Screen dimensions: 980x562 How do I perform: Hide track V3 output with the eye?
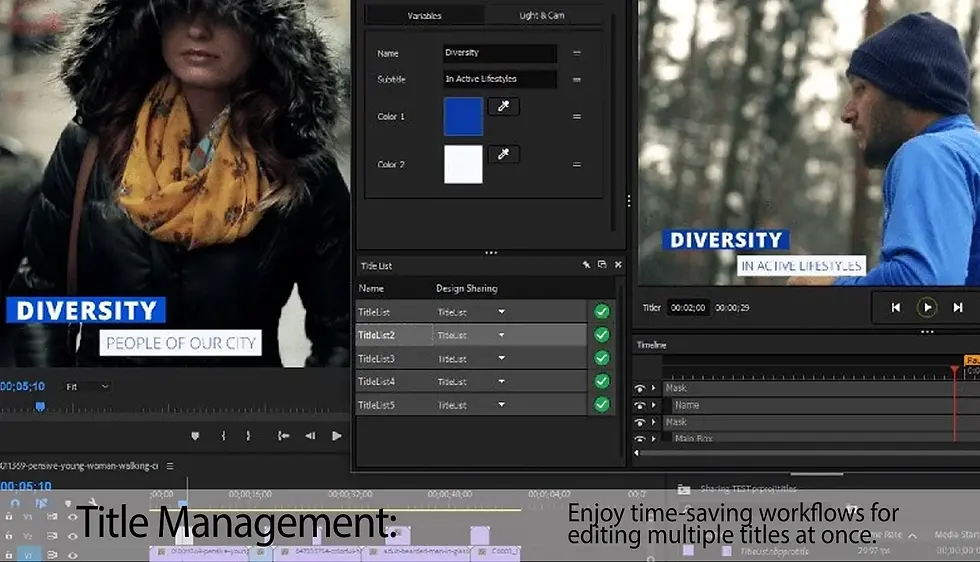[72, 517]
